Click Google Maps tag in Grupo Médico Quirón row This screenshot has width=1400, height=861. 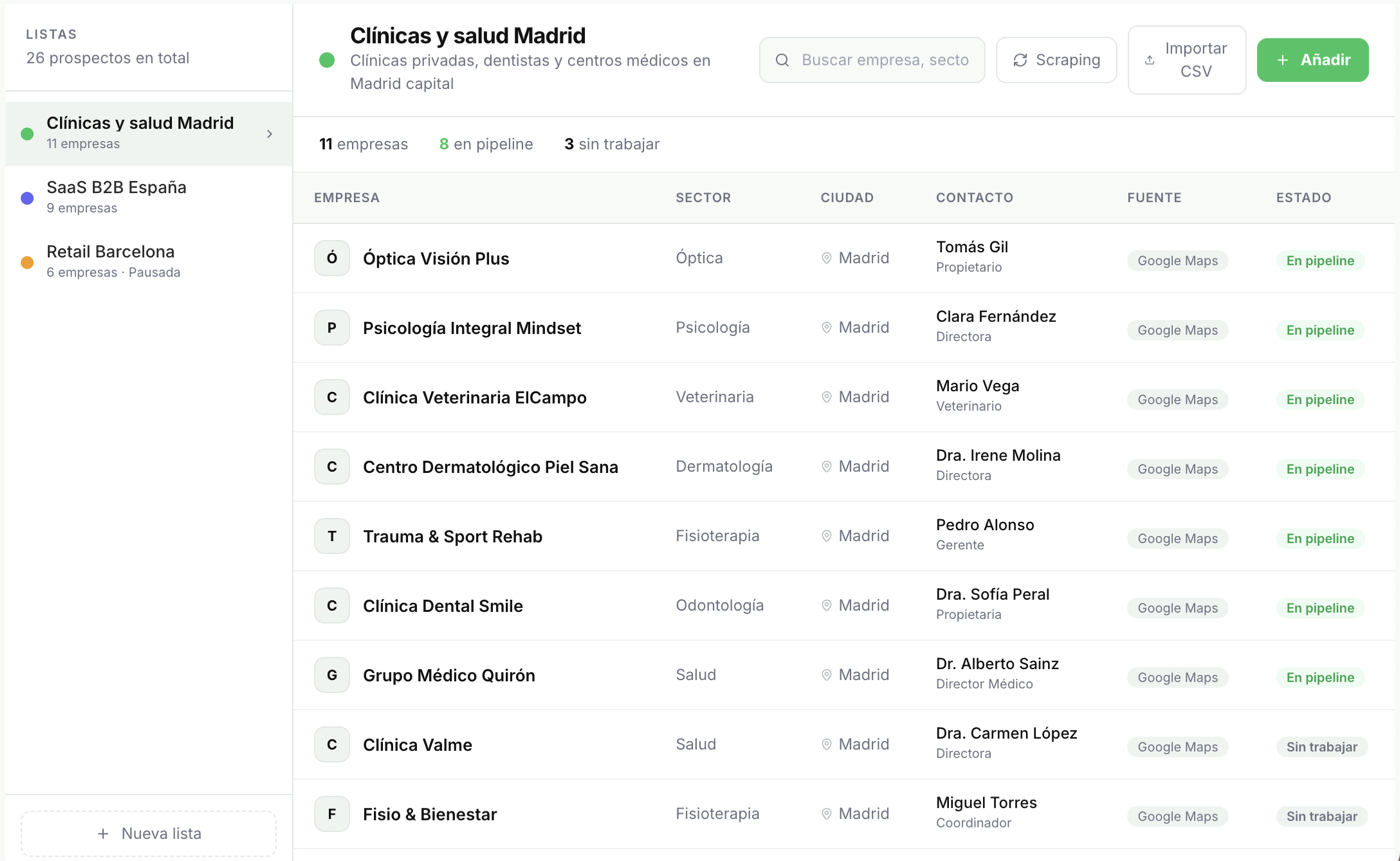pos(1178,677)
